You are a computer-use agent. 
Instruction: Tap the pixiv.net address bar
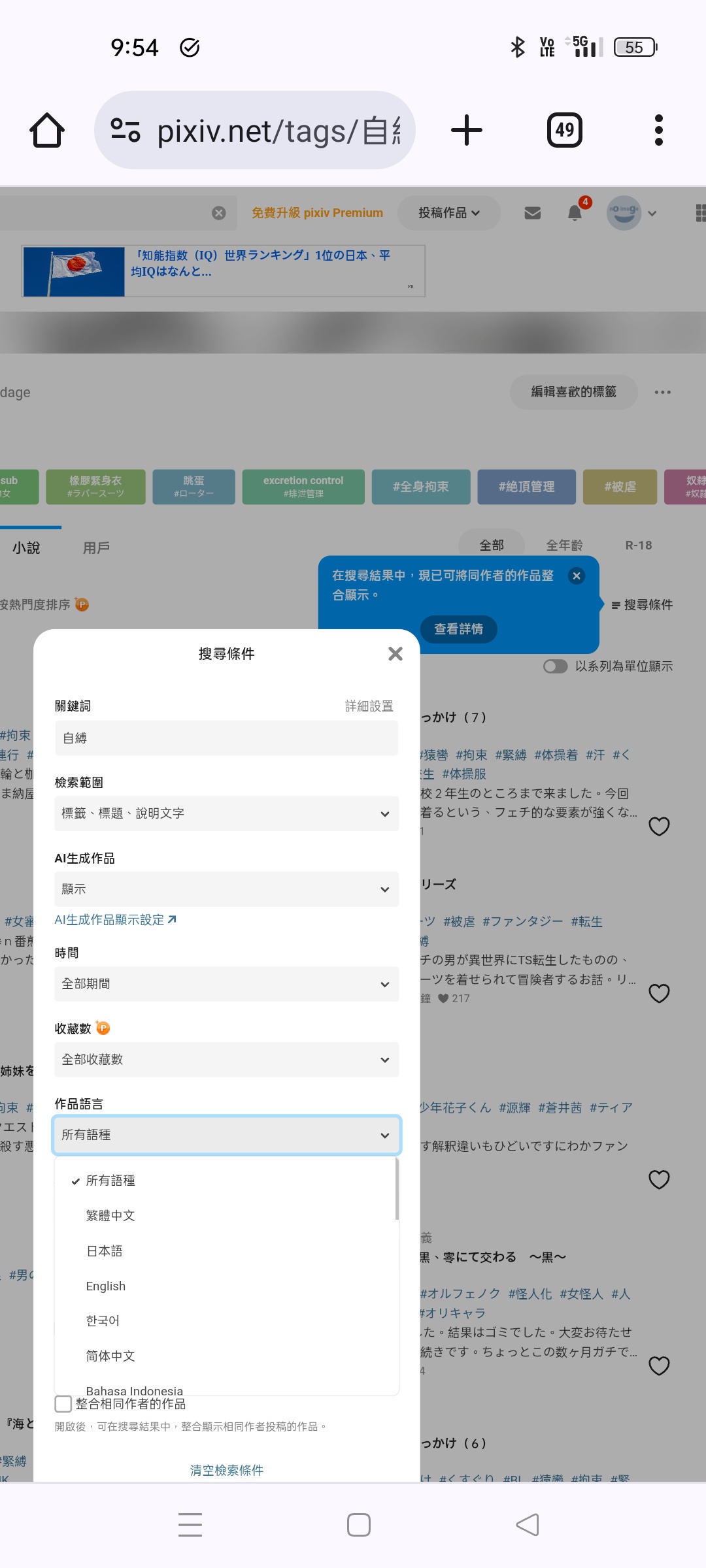tap(255, 130)
